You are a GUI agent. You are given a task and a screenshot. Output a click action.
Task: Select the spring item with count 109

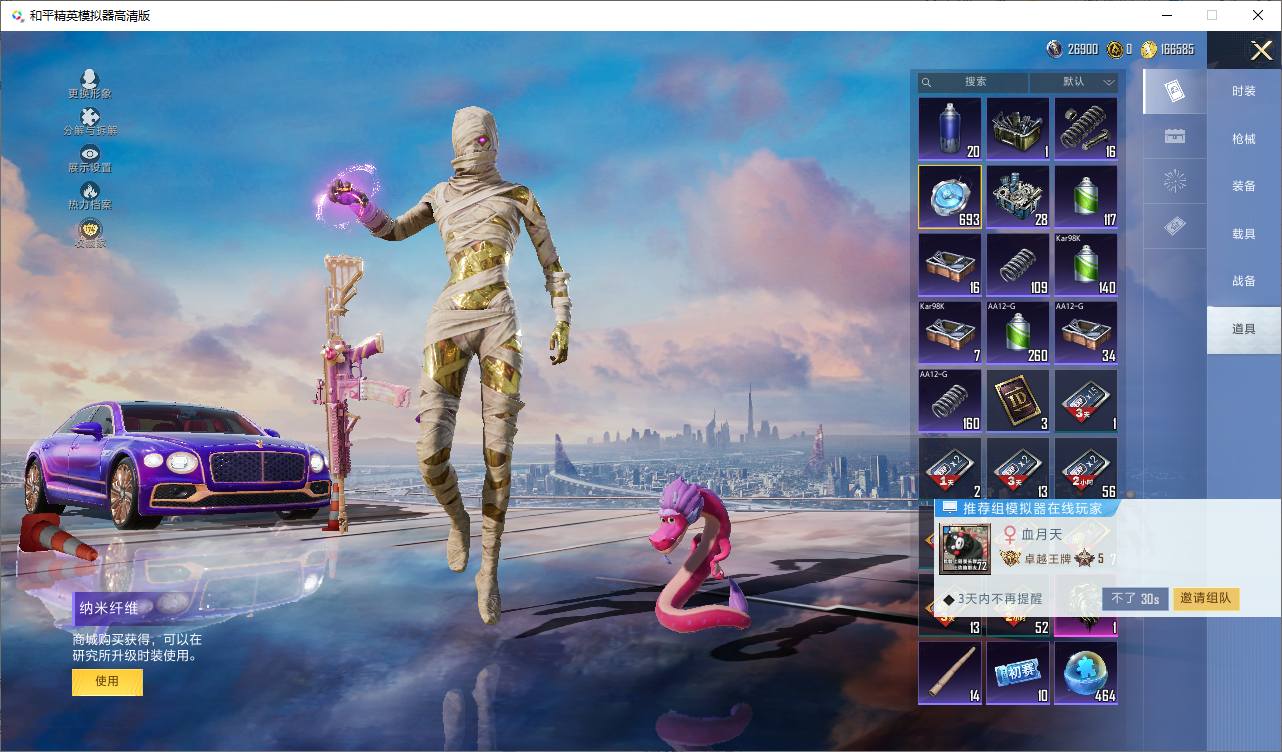pyautogui.click(x=1018, y=265)
